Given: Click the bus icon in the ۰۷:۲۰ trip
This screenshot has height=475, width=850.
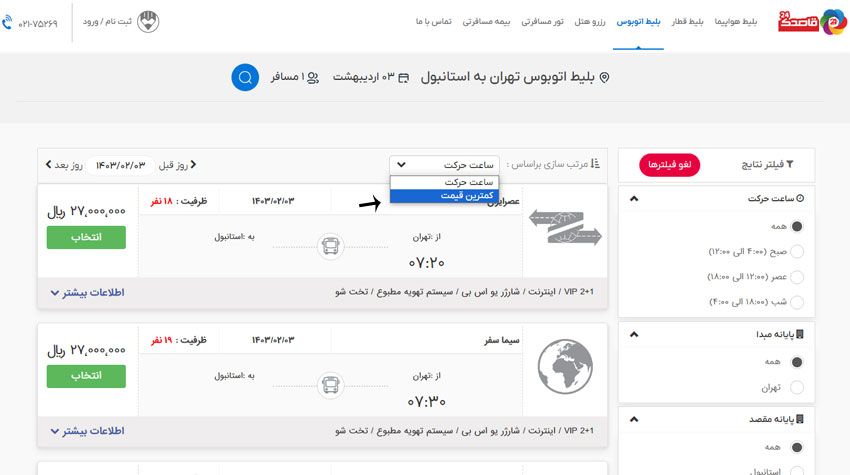Looking at the screenshot, I should coord(331,246).
